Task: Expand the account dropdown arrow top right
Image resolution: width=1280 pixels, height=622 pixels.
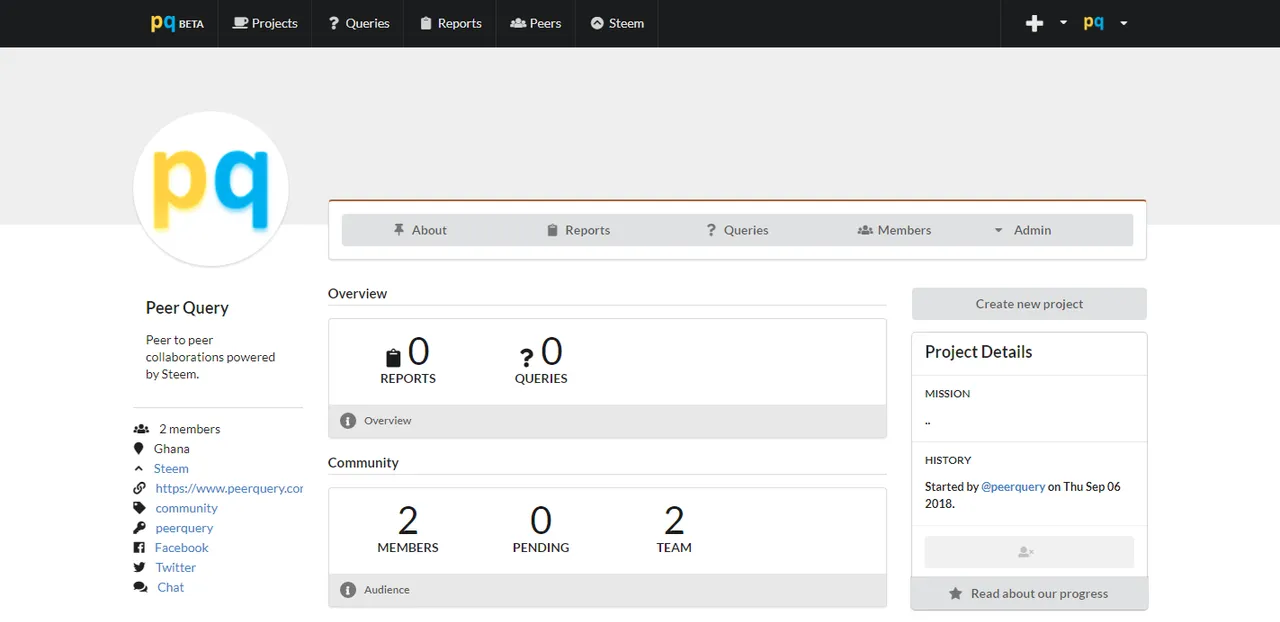Action: (x=1124, y=22)
